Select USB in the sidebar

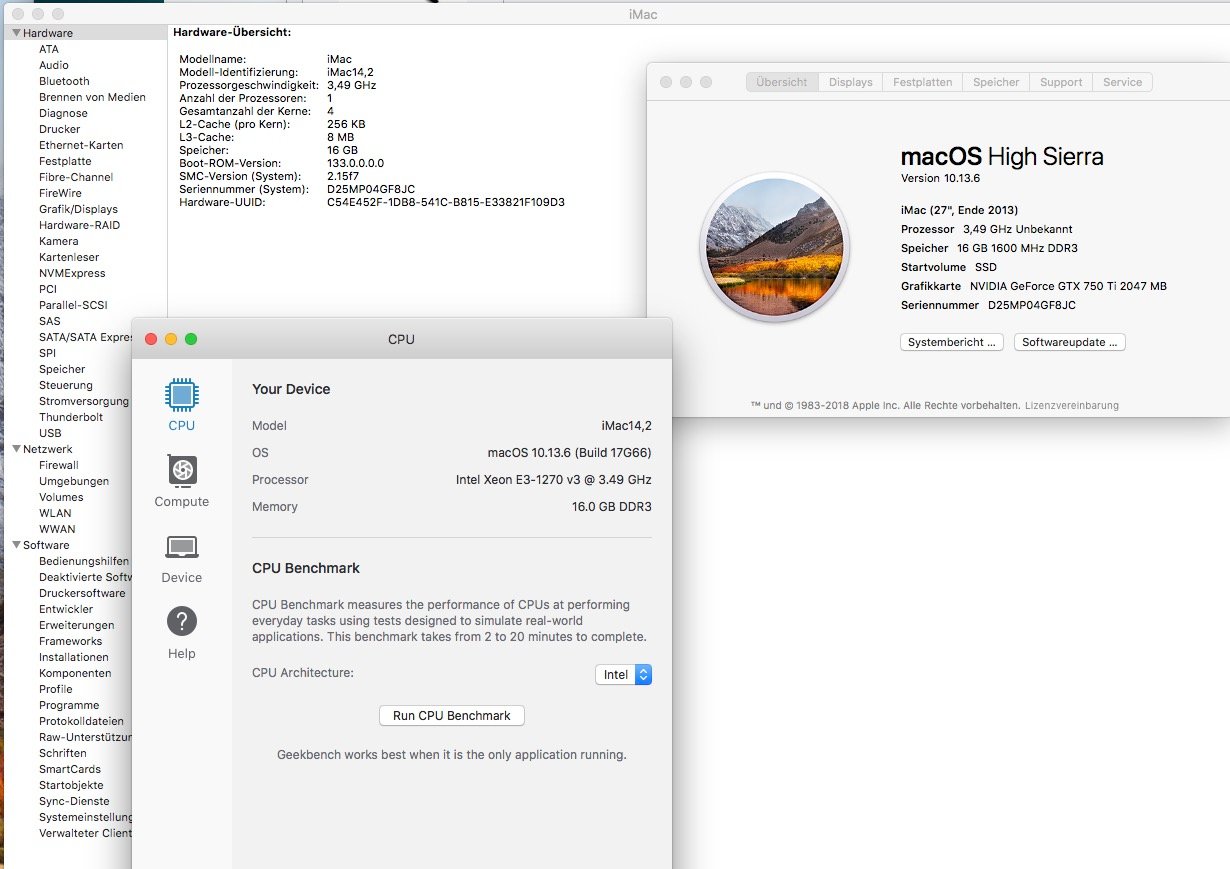pos(50,433)
